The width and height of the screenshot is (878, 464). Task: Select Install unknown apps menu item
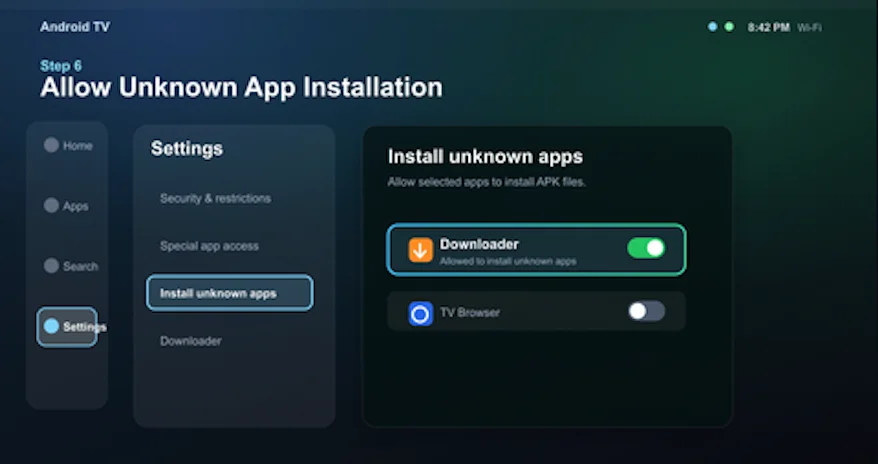230,293
